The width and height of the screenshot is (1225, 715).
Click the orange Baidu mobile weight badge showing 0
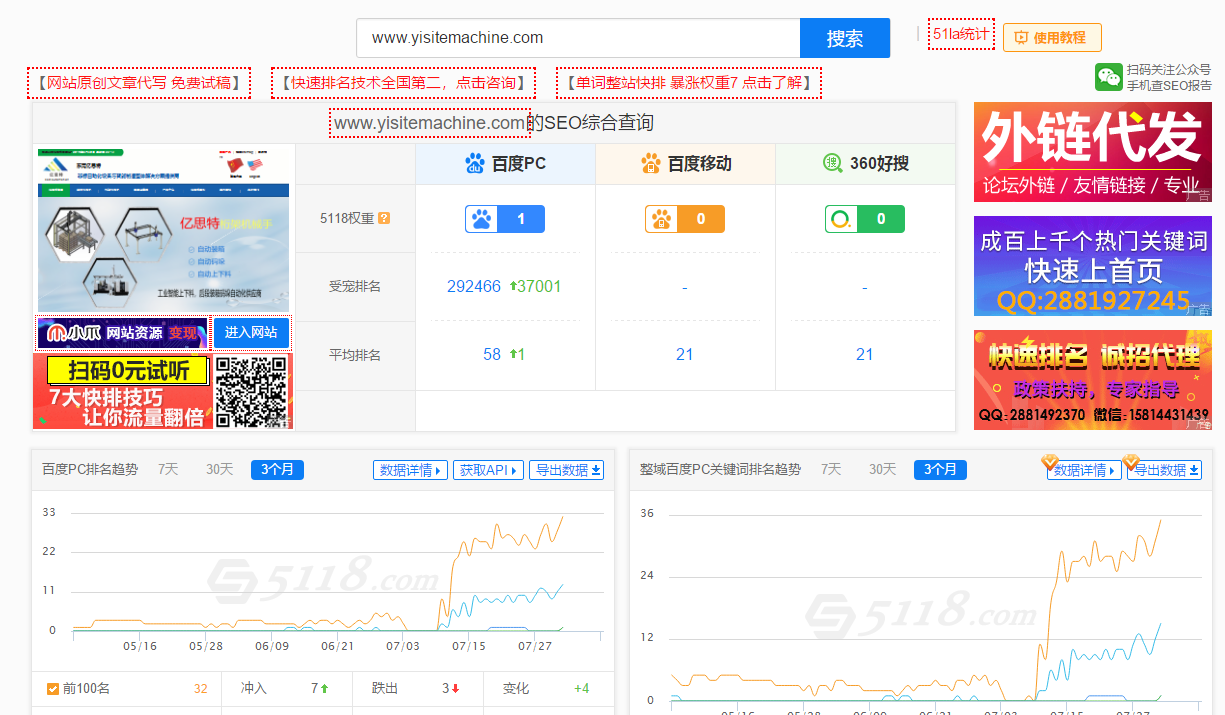[x=685, y=219]
